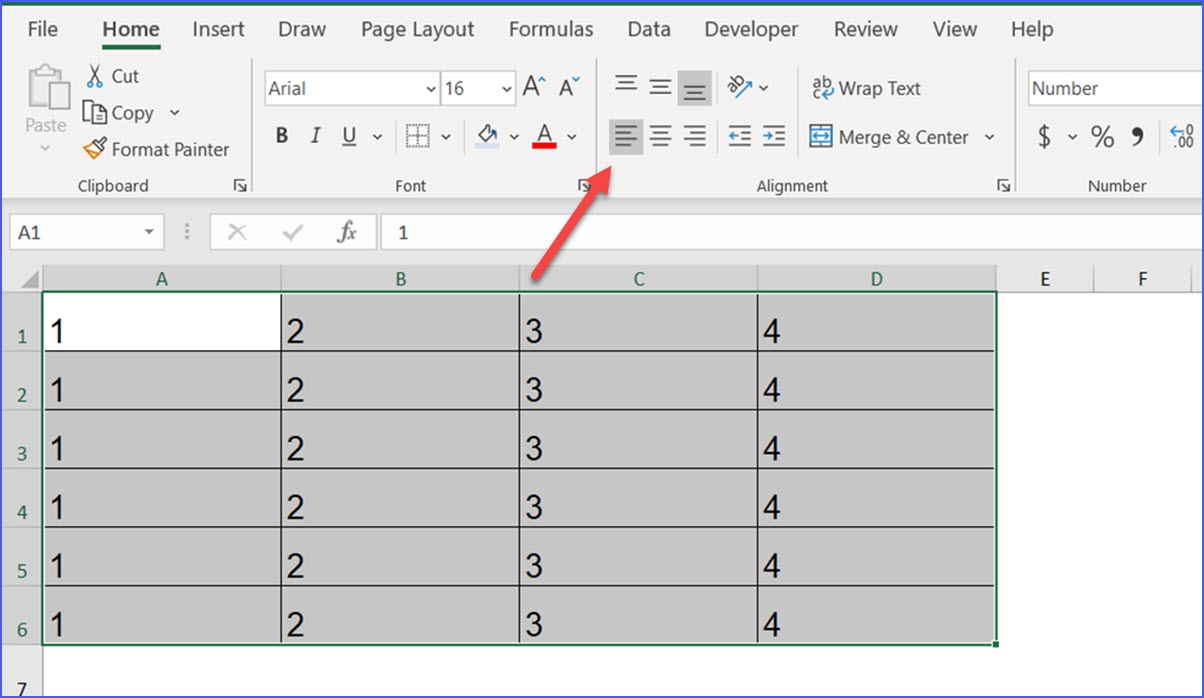Screen dimensions: 1204x698
Task: Click inside the Name Box showing A1
Action: pos(75,231)
